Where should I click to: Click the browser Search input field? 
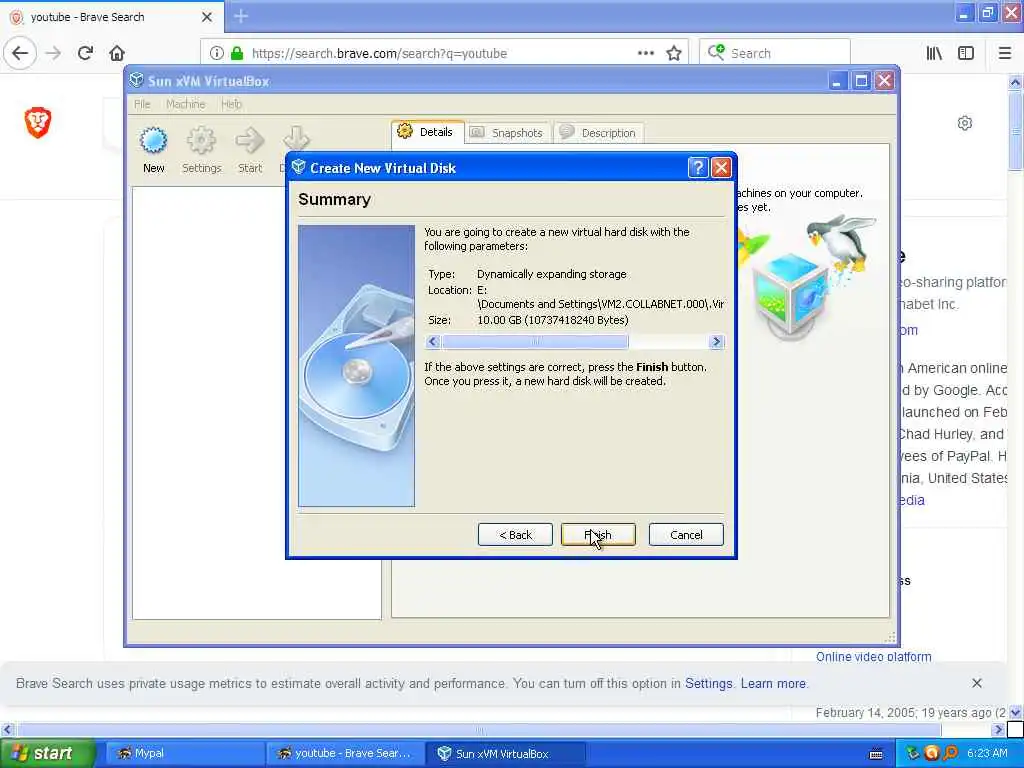(775, 53)
